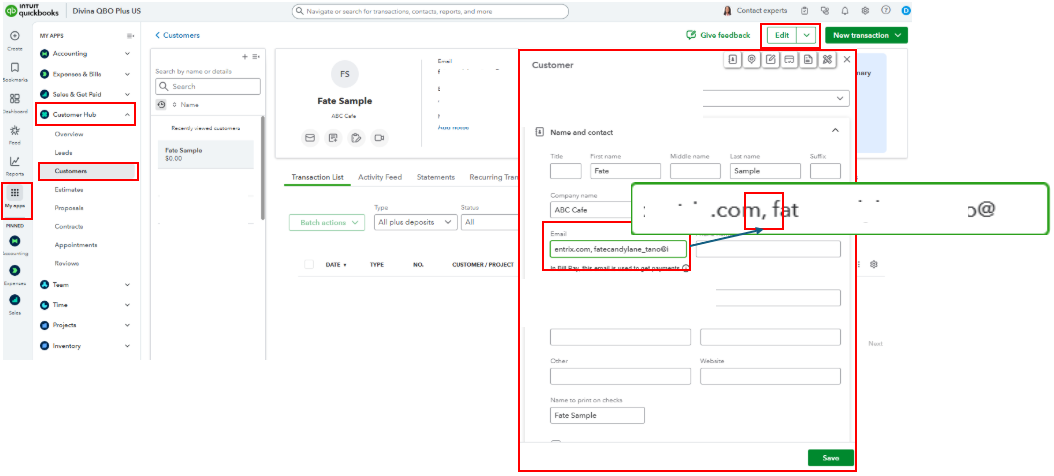
Task: Expand the Inventory section
Action: pos(128,346)
